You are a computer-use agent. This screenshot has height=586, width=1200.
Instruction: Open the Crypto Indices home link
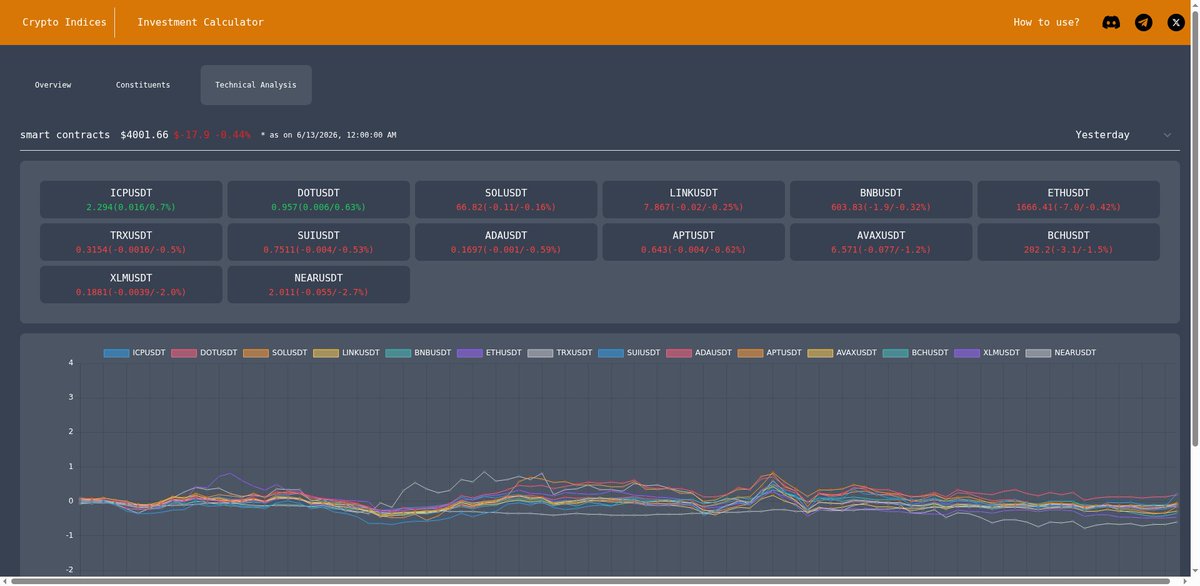(64, 22)
